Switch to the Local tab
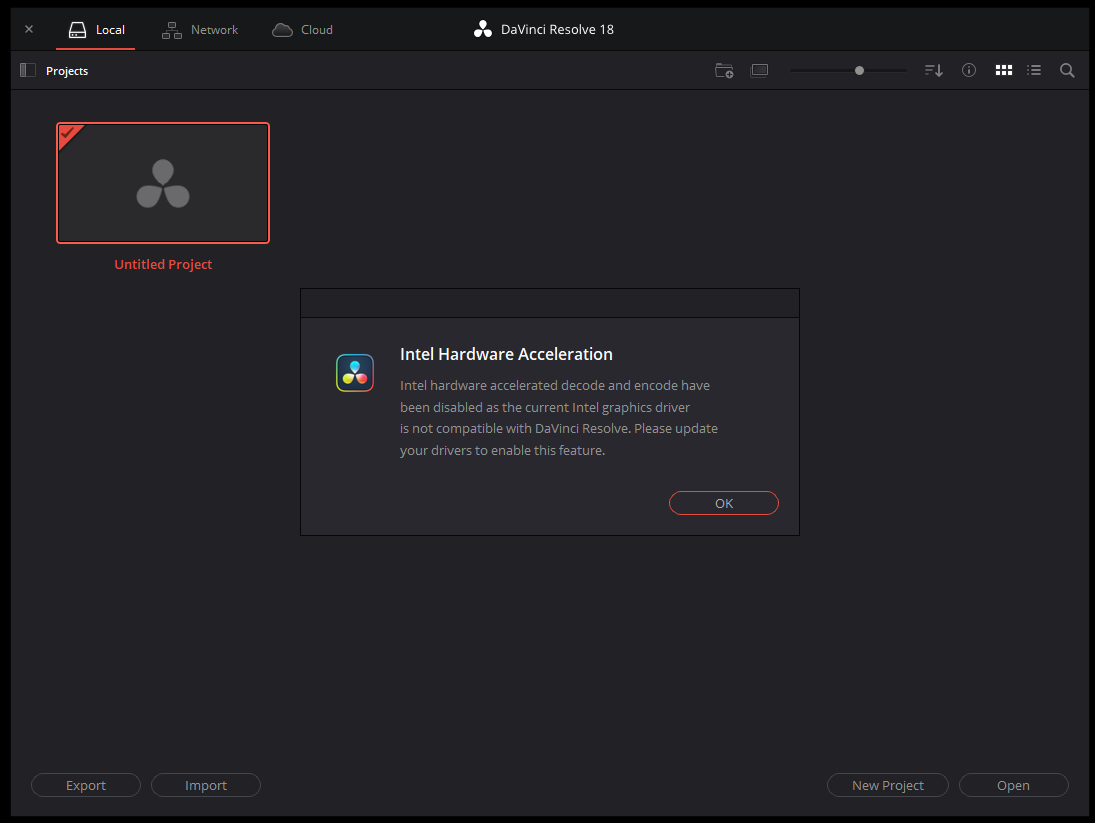Image resolution: width=1095 pixels, height=823 pixels. (x=96, y=29)
